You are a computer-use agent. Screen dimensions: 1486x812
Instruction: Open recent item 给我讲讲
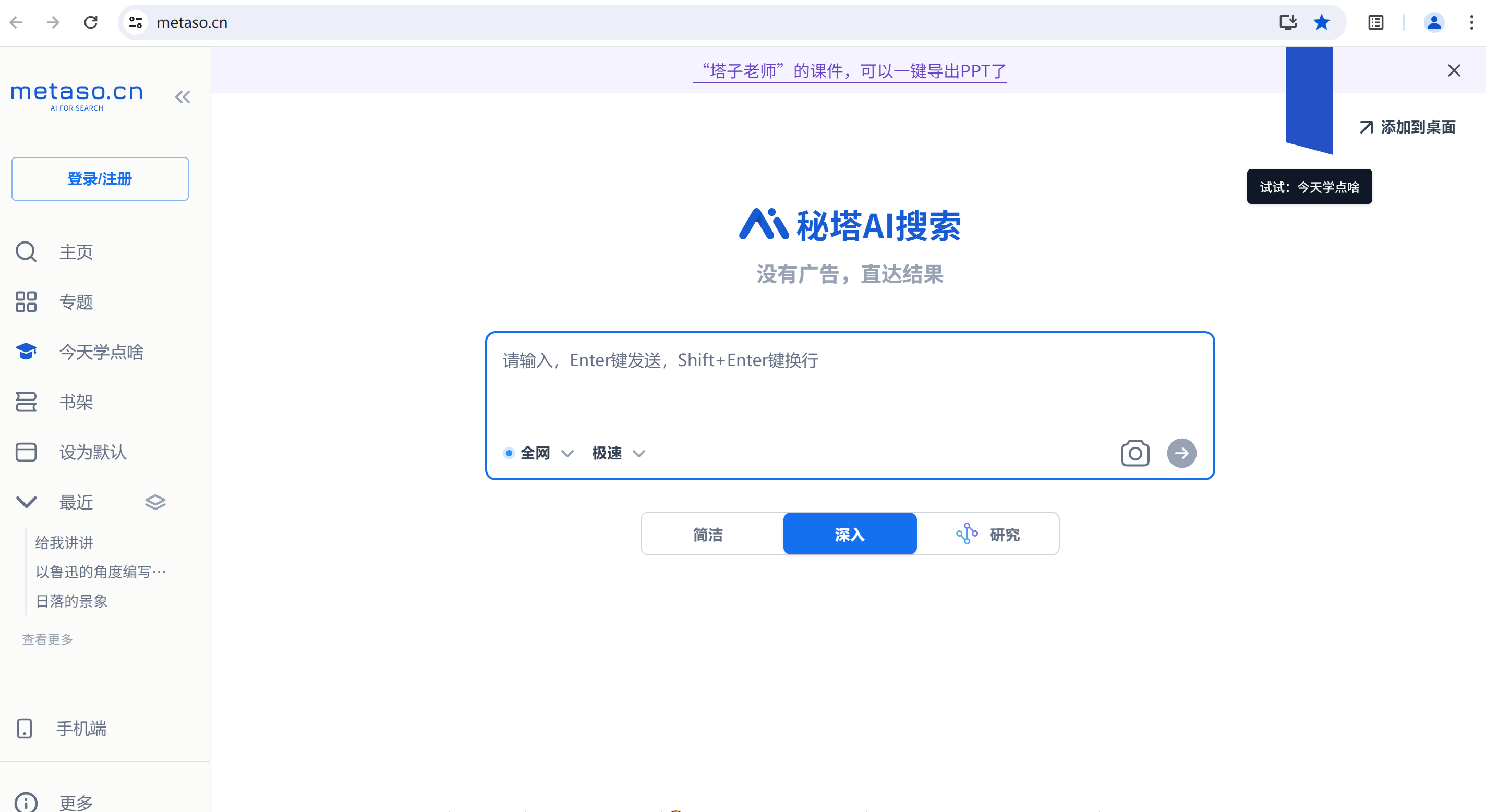coord(64,542)
